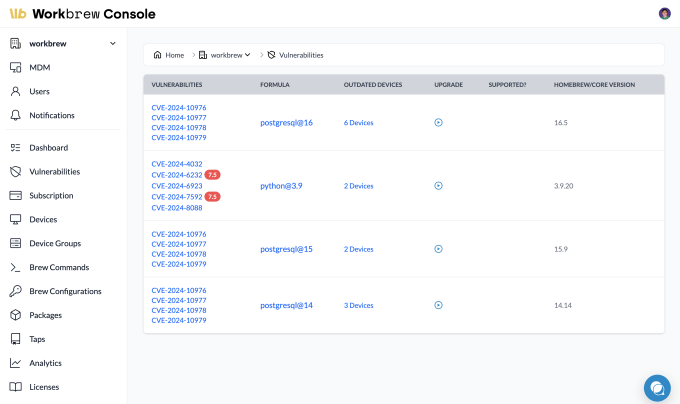Open the chat support bubble
This screenshot has height=404, width=680.
[656, 387]
